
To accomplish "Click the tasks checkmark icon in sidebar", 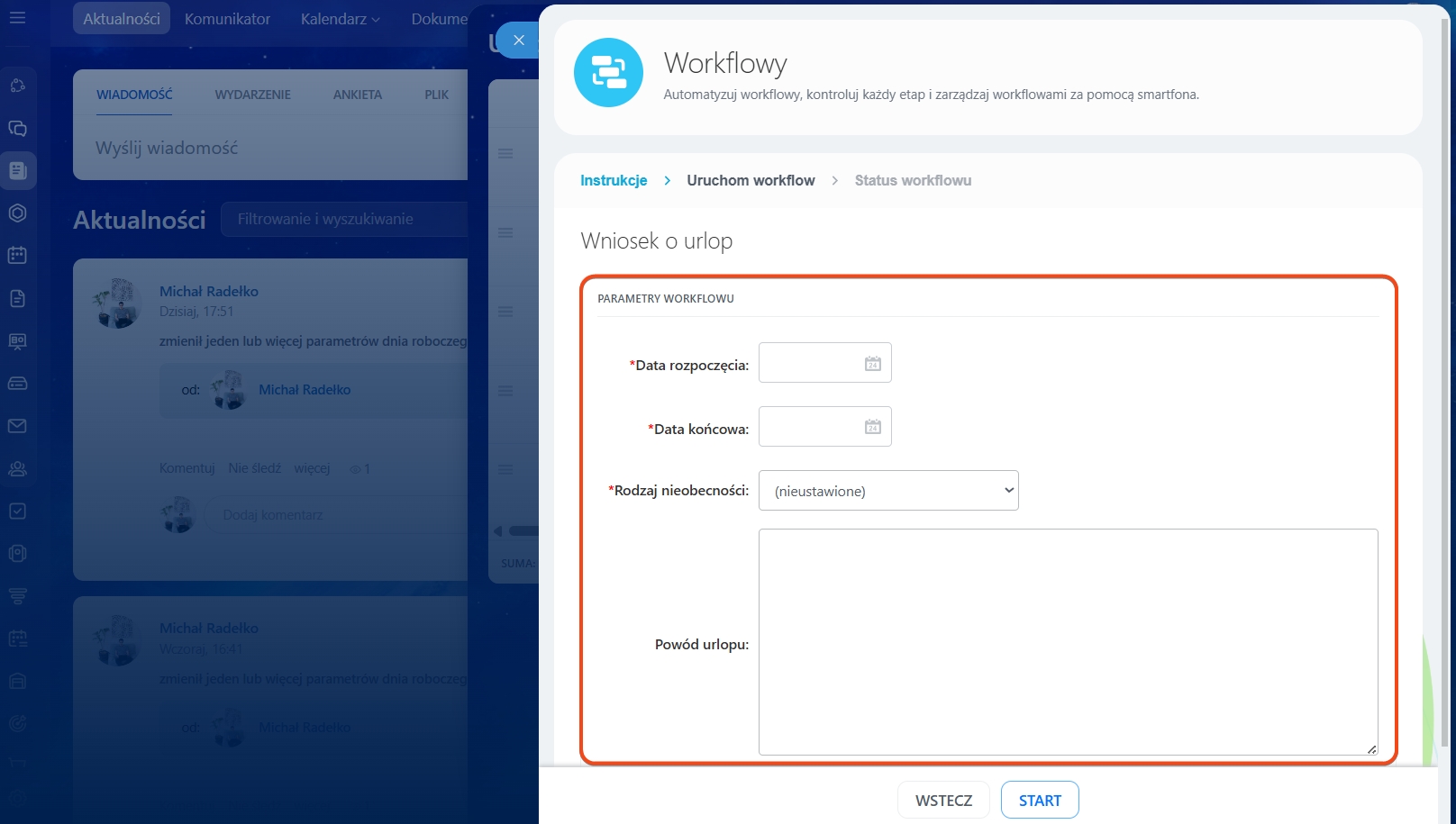I will click(x=17, y=512).
